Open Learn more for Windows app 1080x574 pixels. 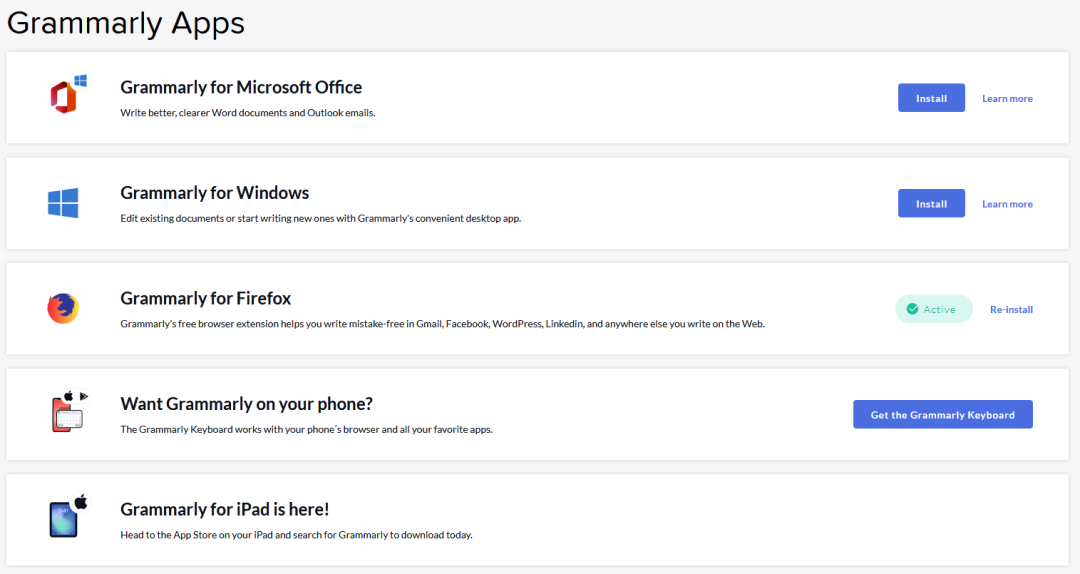pos(1007,204)
